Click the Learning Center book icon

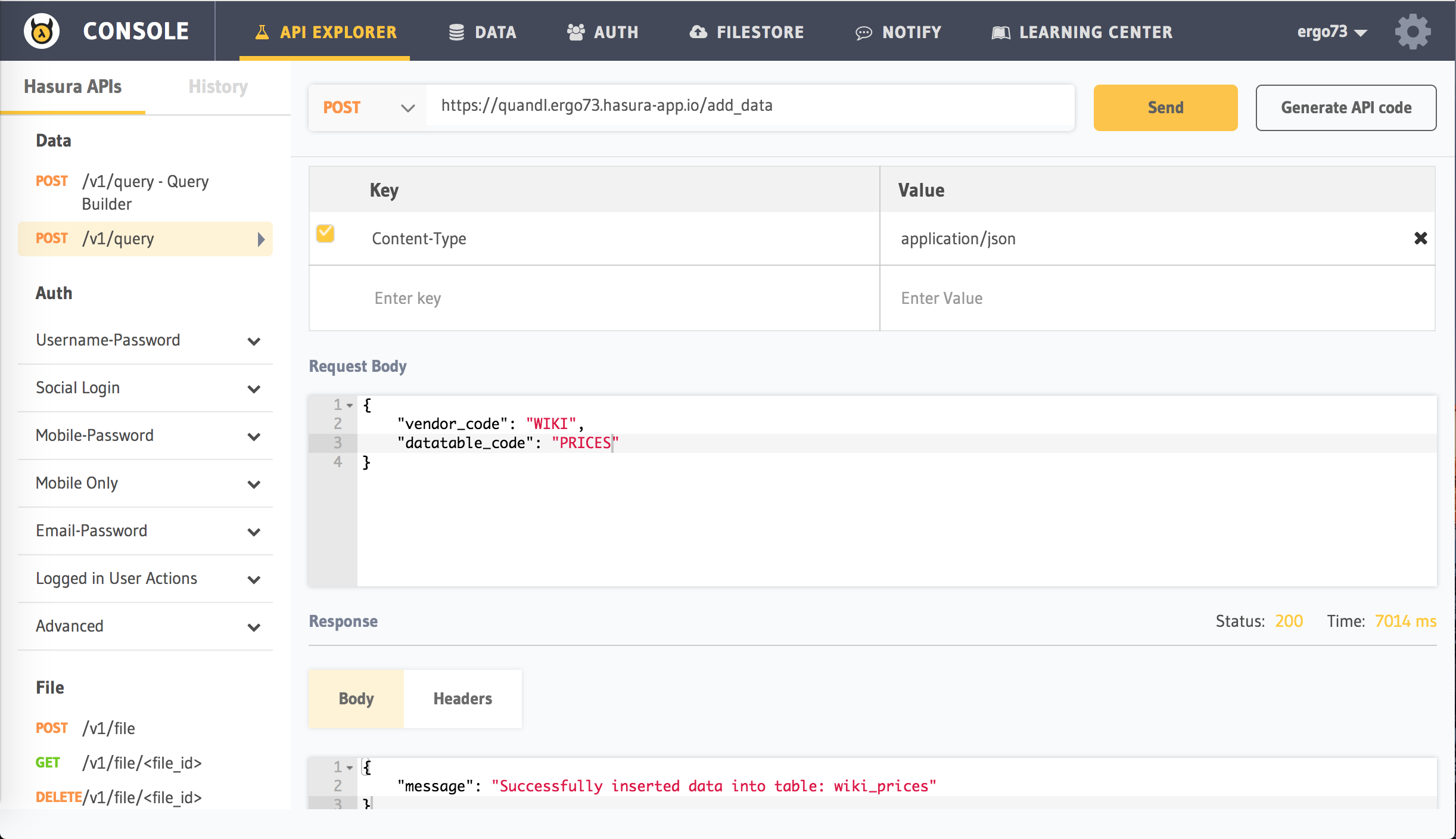pyautogui.click(x=1000, y=33)
